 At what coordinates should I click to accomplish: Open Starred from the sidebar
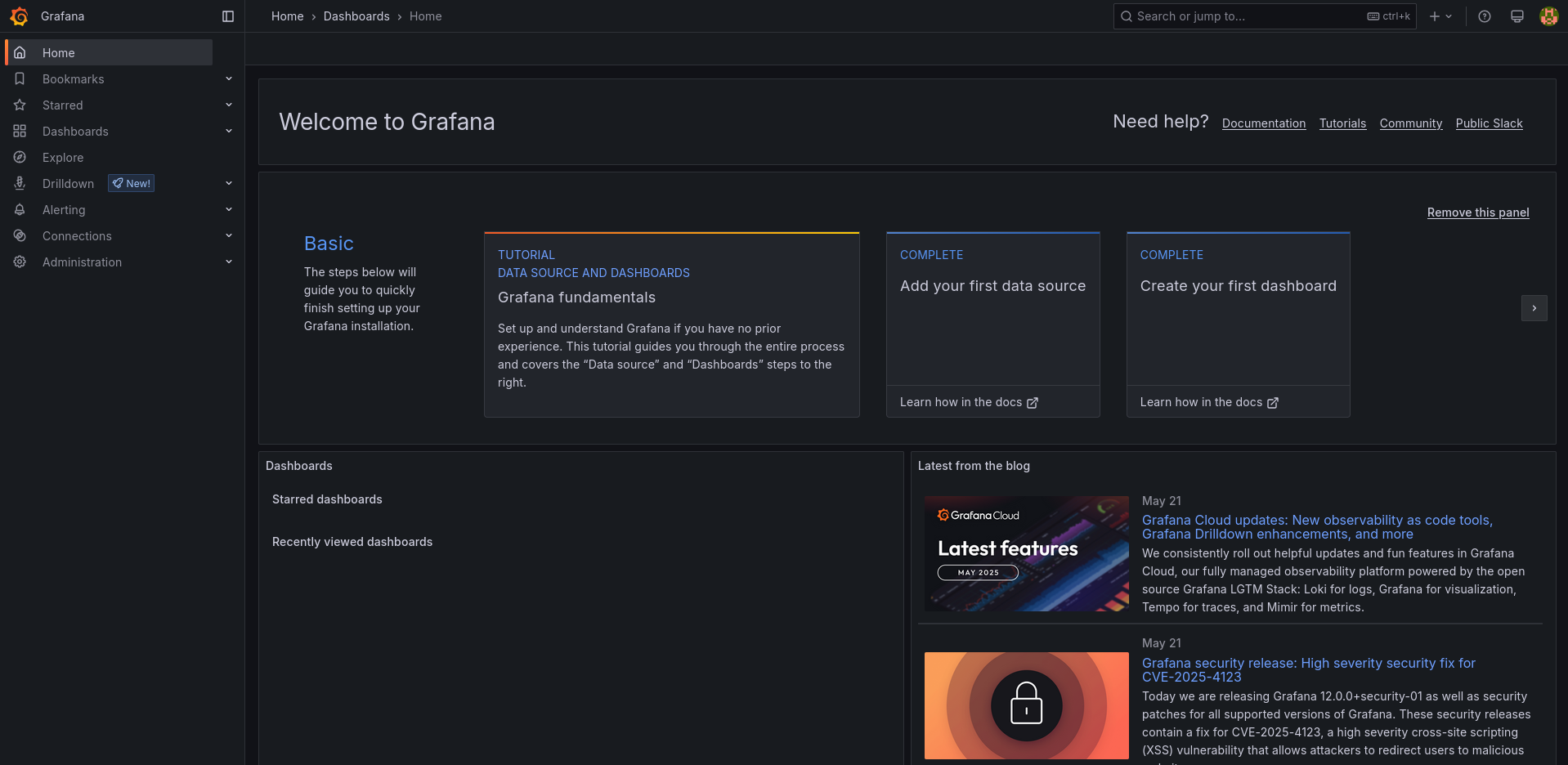[x=63, y=105]
